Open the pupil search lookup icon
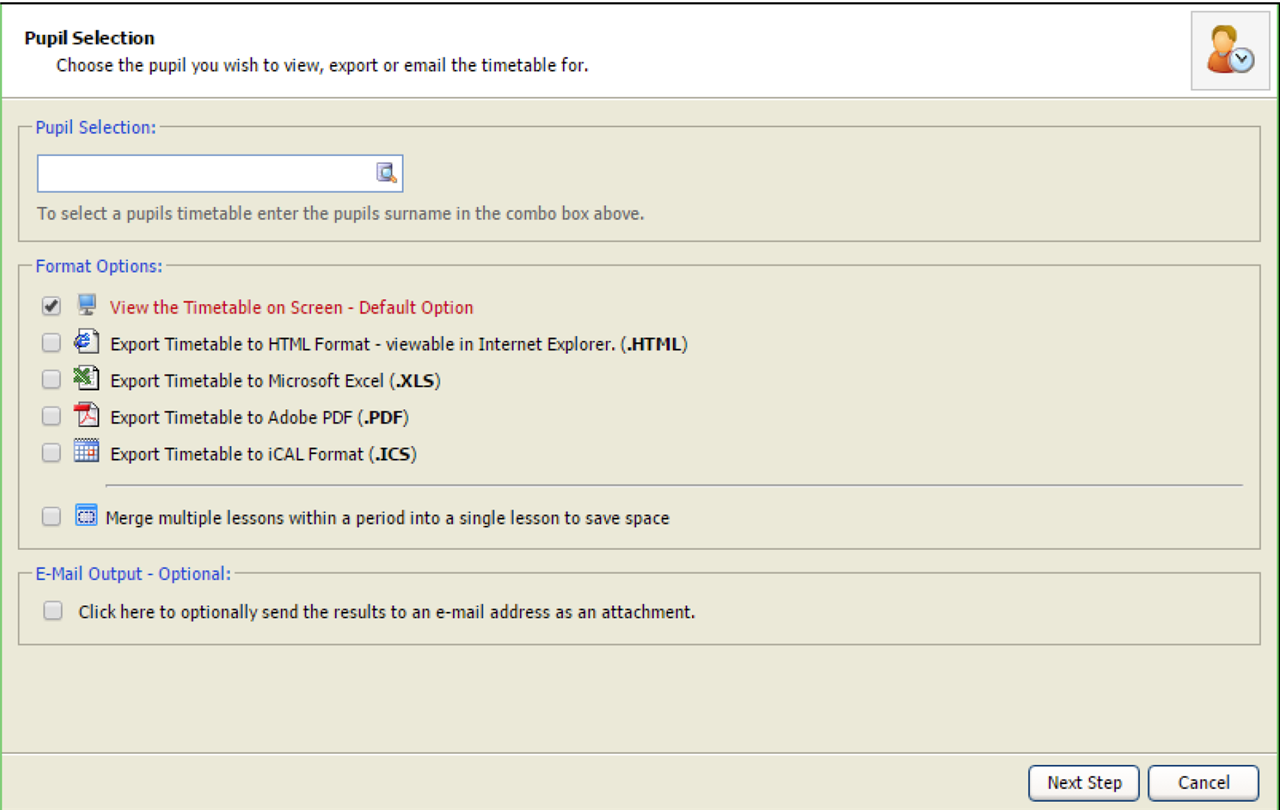 pos(386,173)
